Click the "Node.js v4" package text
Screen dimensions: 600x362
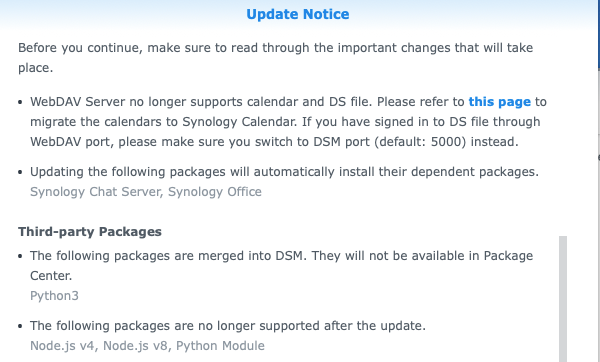point(62,346)
